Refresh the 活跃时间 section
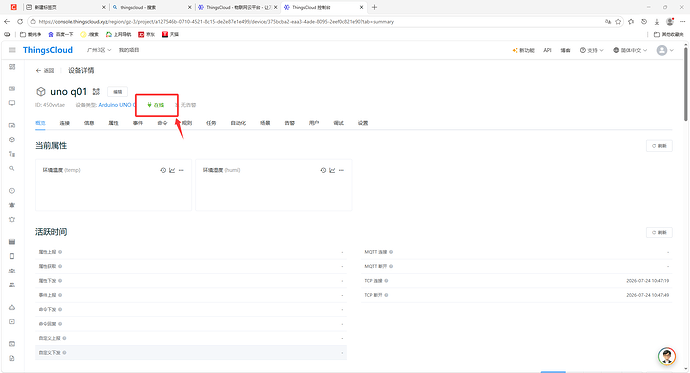The width and height of the screenshot is (690, 373). pos(659,232)
